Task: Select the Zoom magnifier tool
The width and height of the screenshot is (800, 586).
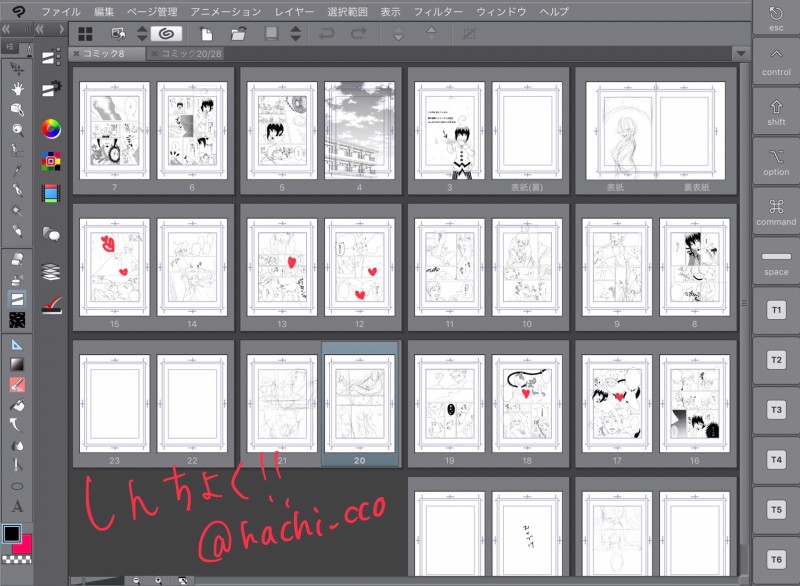Action: [x=17, y=130]
